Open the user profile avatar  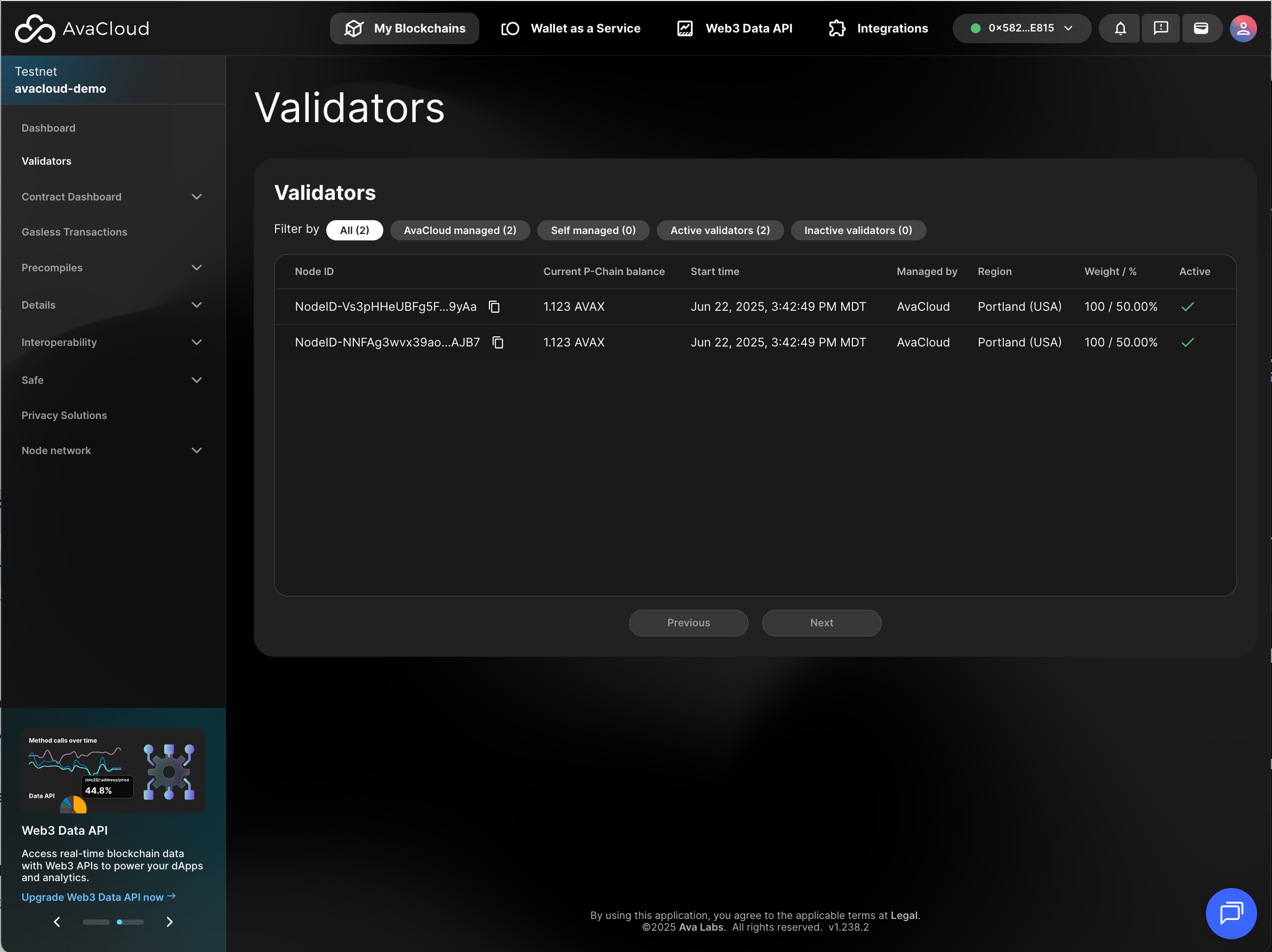1242,28
